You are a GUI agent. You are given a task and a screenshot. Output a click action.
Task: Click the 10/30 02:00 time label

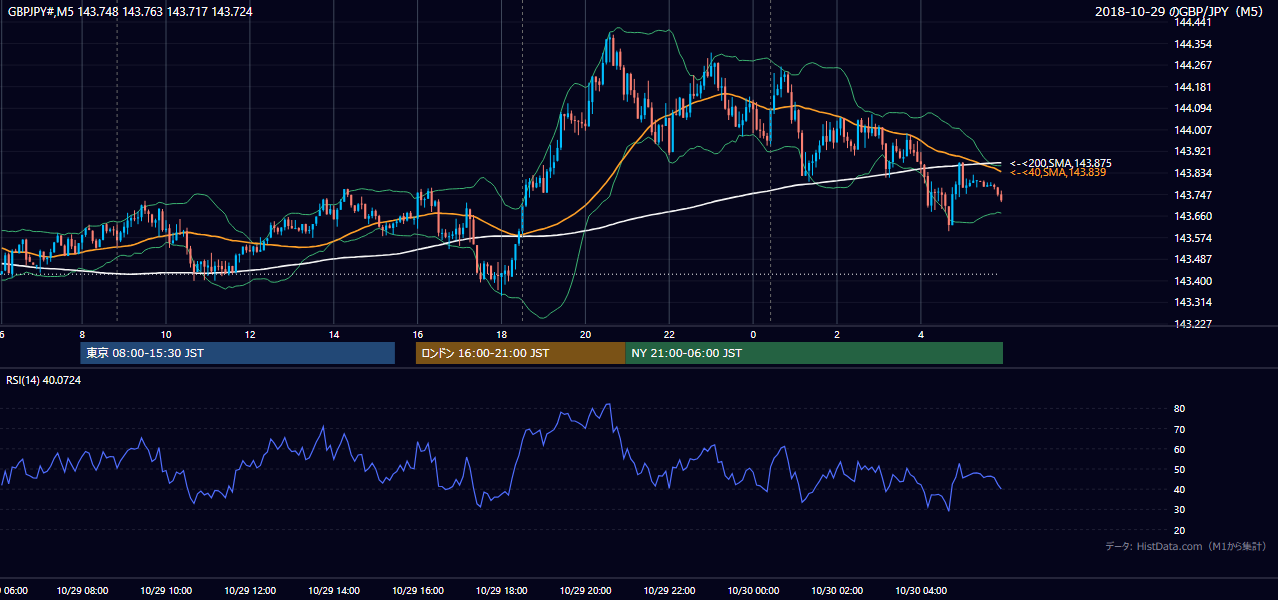point(837,590)
